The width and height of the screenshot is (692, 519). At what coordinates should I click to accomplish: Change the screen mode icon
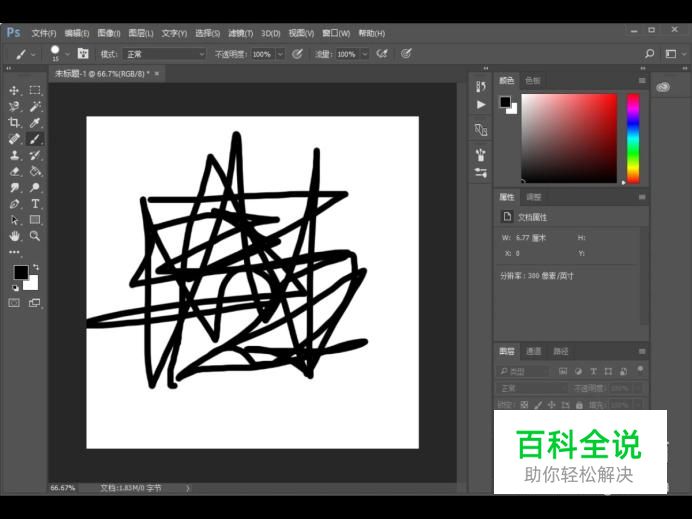pos(34,303)
